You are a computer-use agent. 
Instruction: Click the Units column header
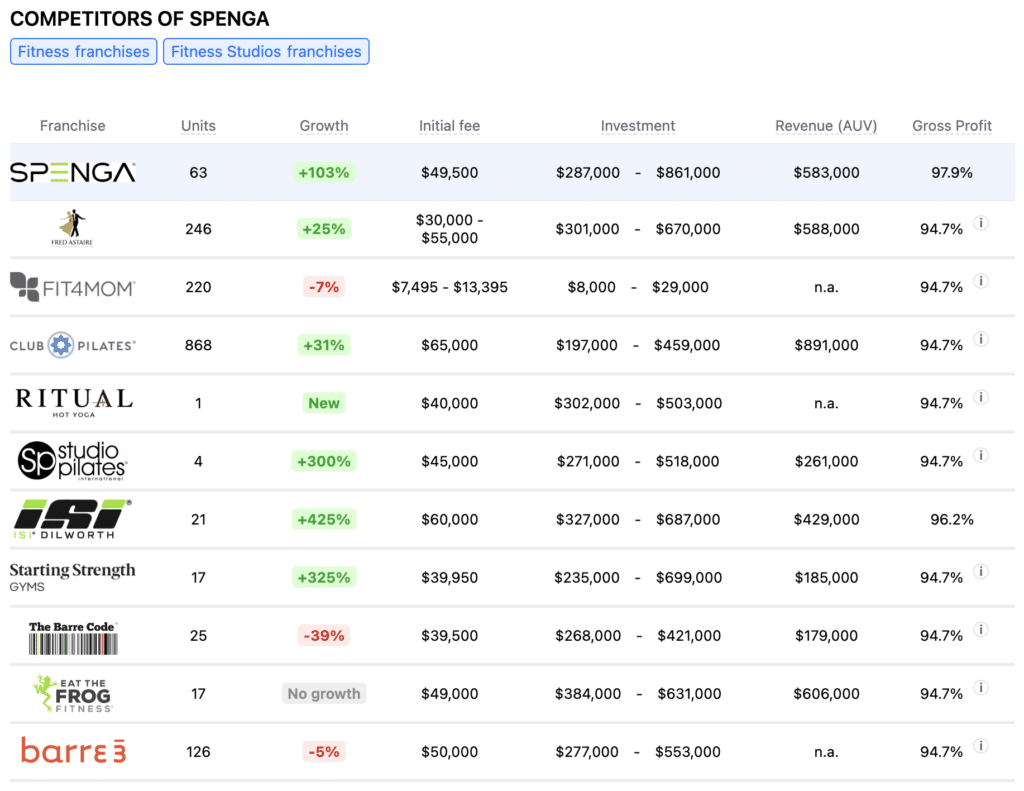[199, 125]
